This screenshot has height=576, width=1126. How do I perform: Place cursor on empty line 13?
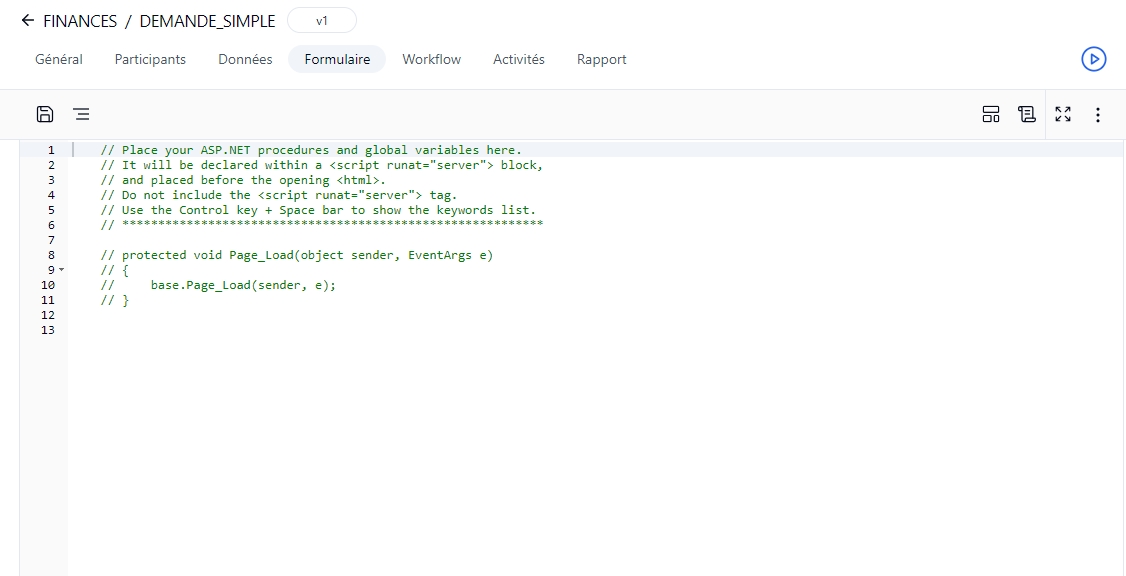pos(300,330)
